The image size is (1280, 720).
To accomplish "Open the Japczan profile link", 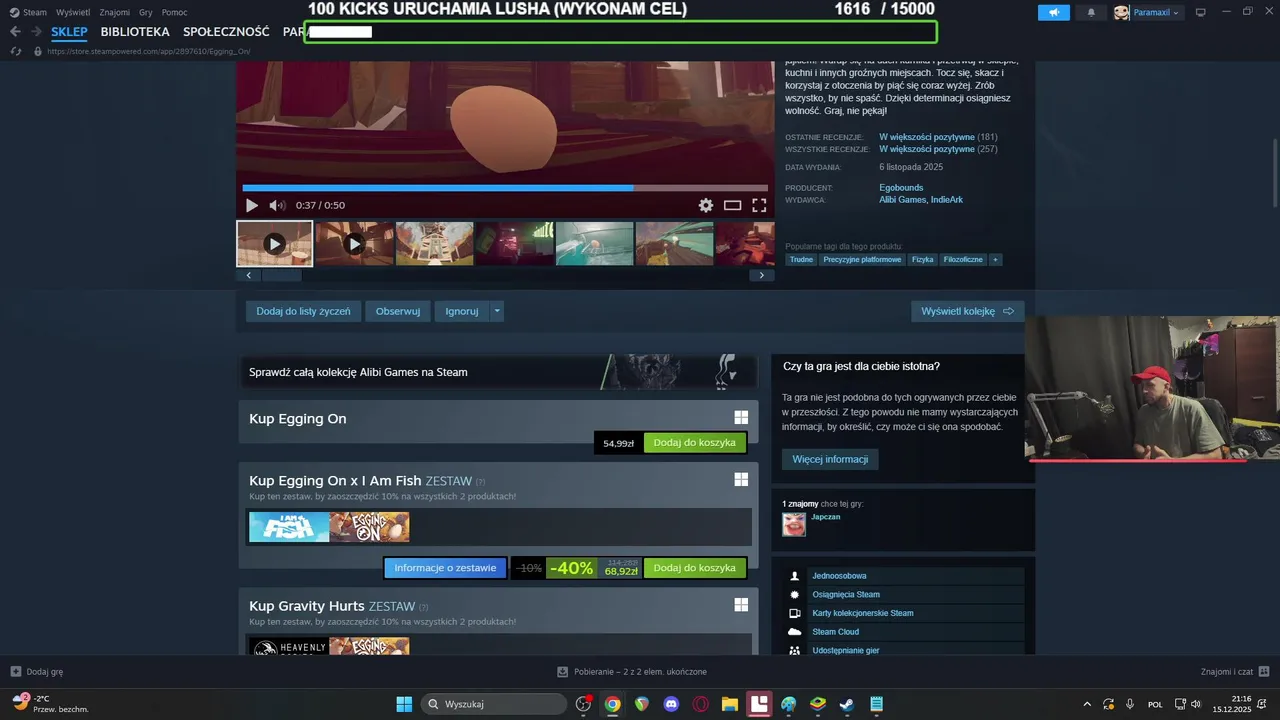I will (x=826, y=517).
